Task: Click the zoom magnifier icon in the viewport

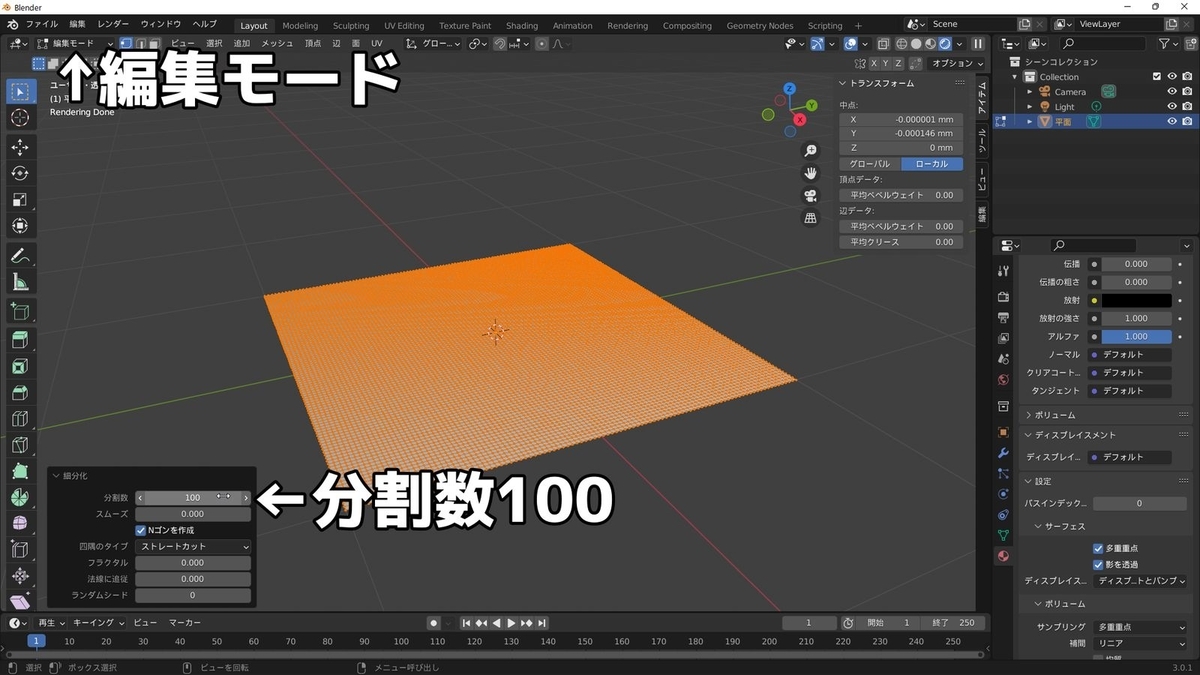Action: click(811, 150)
